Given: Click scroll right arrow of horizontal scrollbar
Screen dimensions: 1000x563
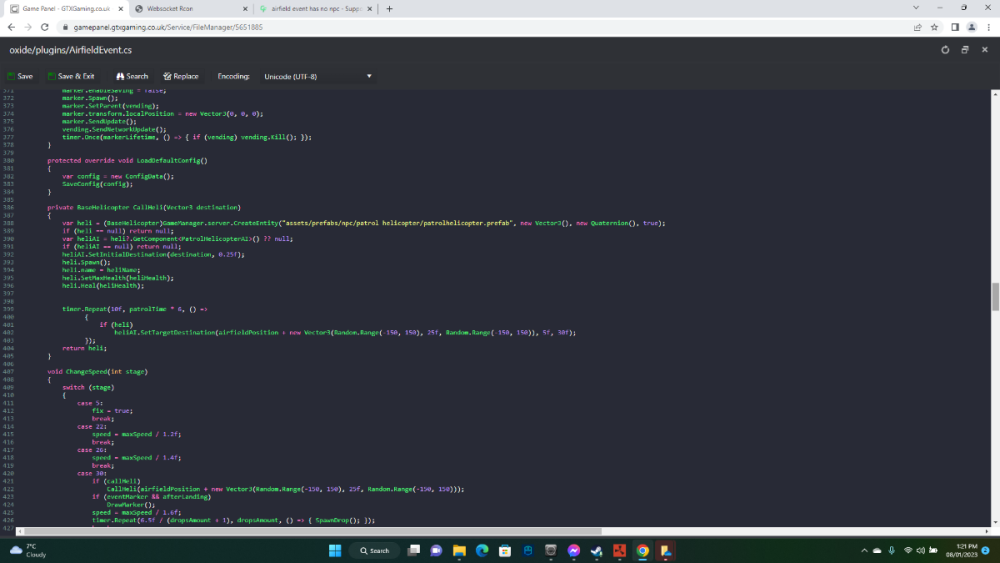Looking at the screenshot, I should [987, 530].
